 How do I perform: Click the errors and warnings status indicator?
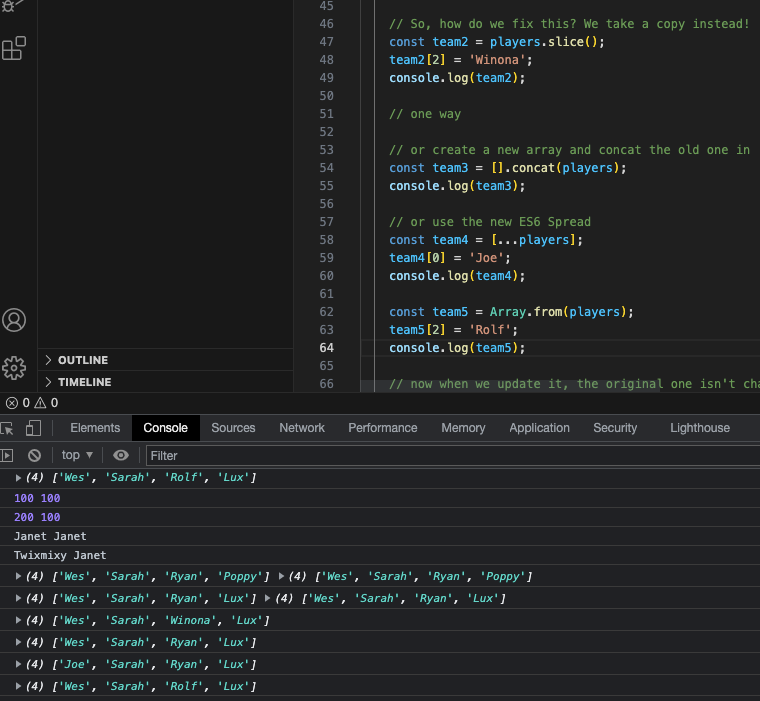[x=31, y=403]
